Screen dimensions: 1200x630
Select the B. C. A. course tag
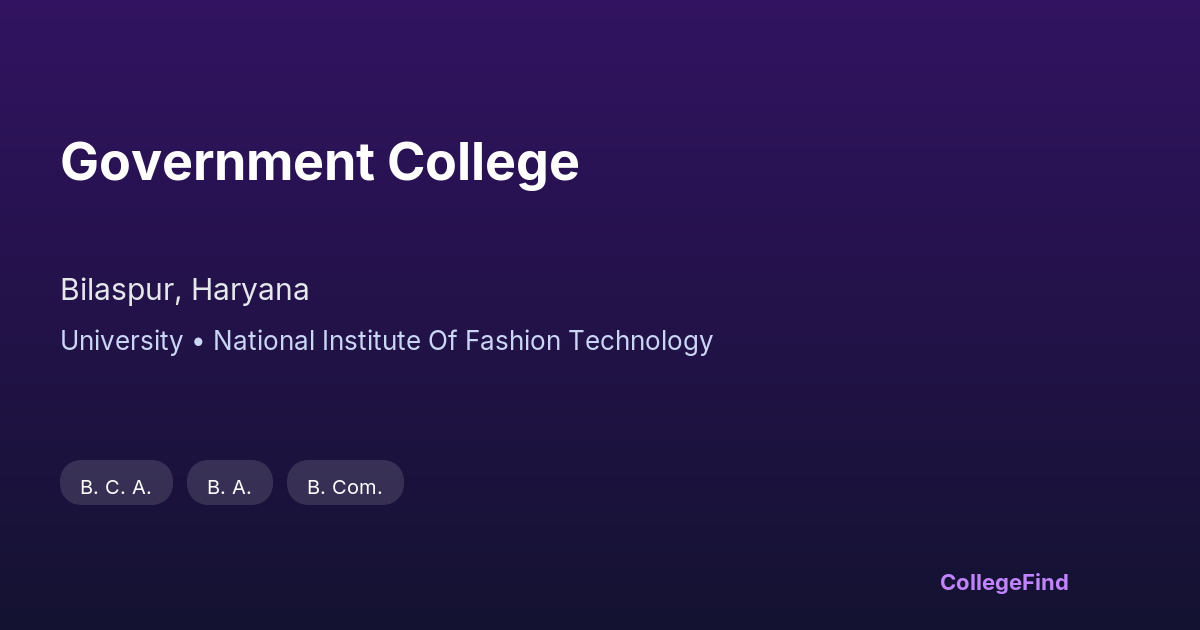click(x=116, y=483)
